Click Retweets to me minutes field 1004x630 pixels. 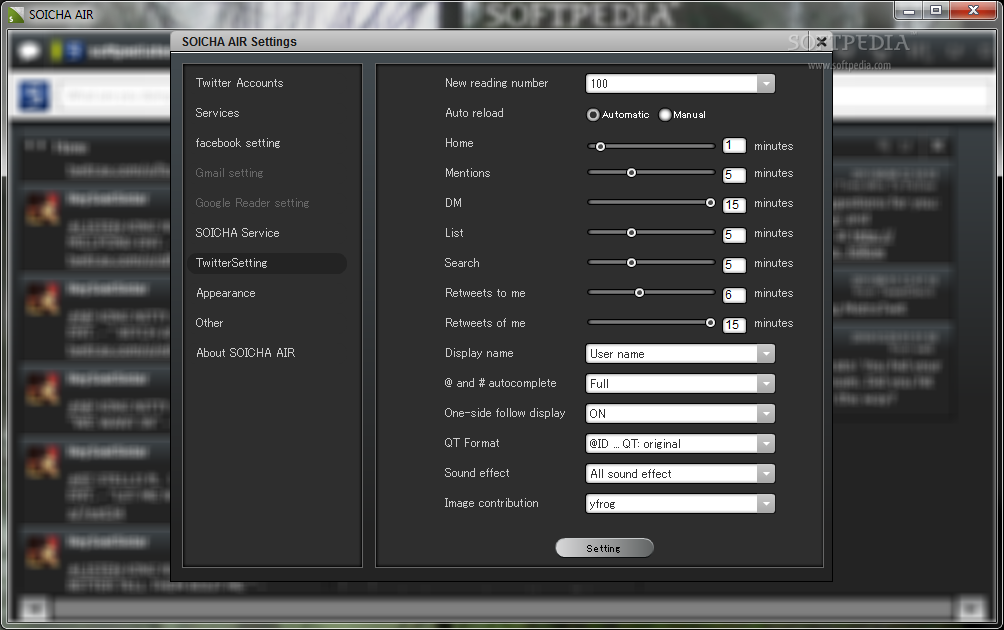click(x=734, y=295)
